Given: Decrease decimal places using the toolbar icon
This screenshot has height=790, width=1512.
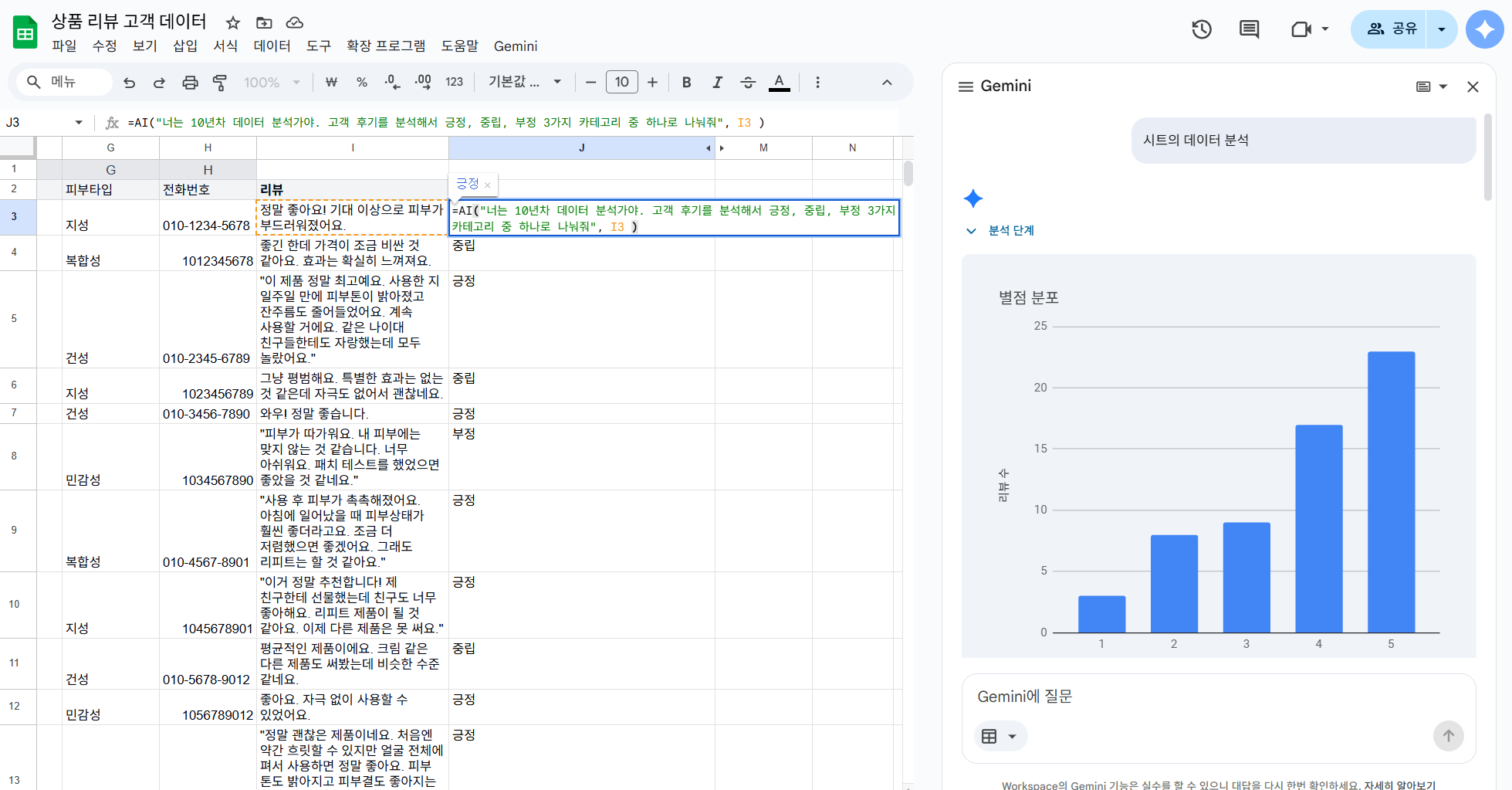Looking at the screenshot, I should (x=391, y=82).
